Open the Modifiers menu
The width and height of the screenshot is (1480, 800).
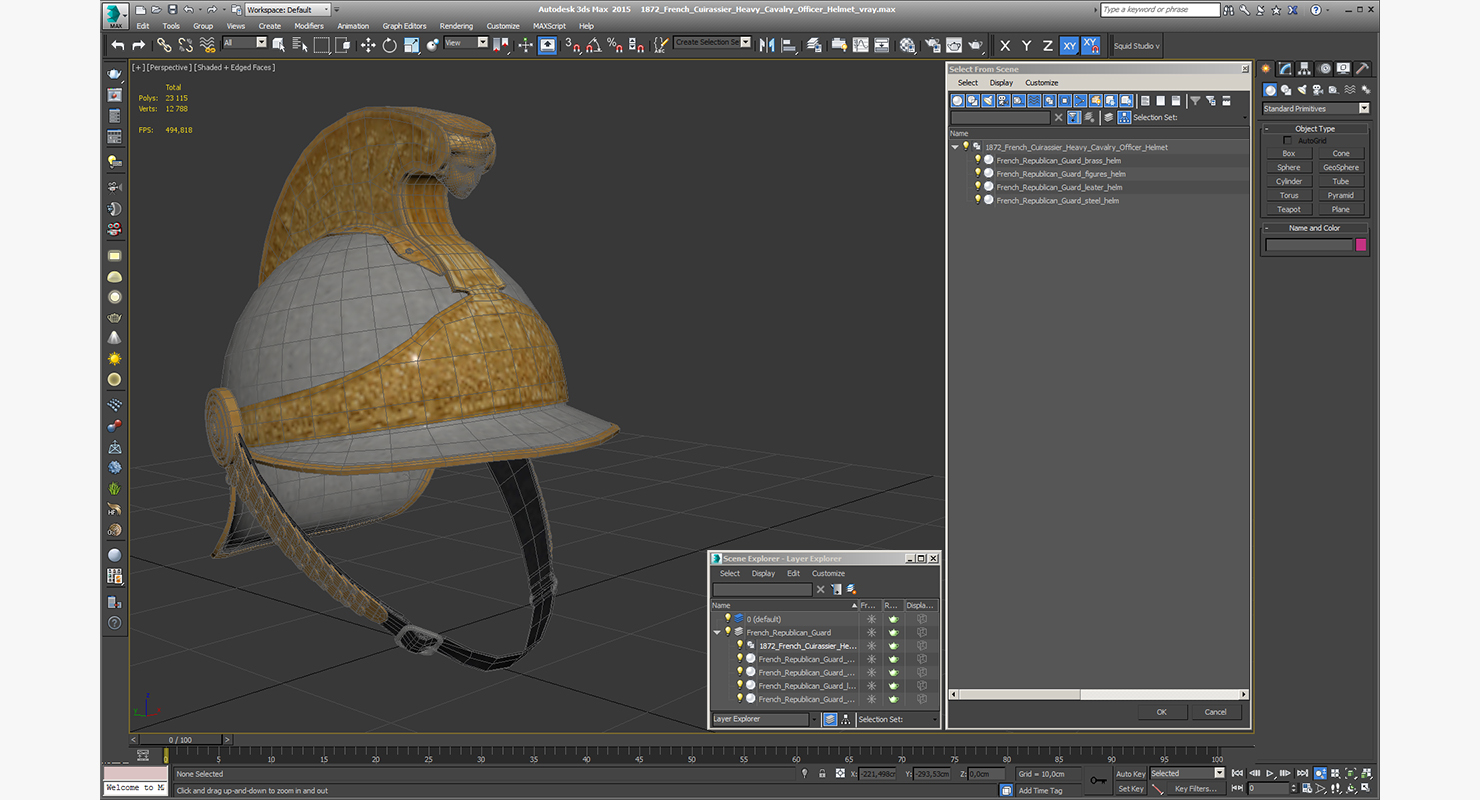tap(309, 26)
